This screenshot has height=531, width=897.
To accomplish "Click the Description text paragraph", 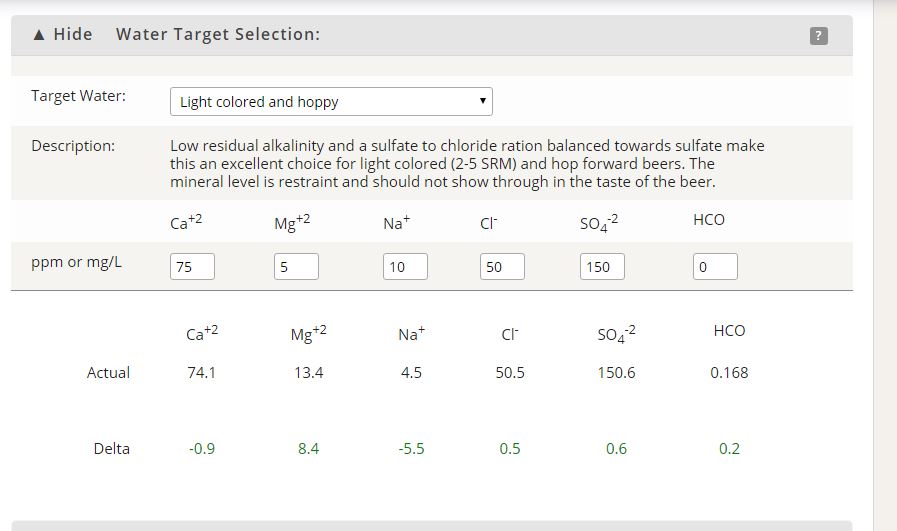I will pyautogui.click(x=467, y=164).
